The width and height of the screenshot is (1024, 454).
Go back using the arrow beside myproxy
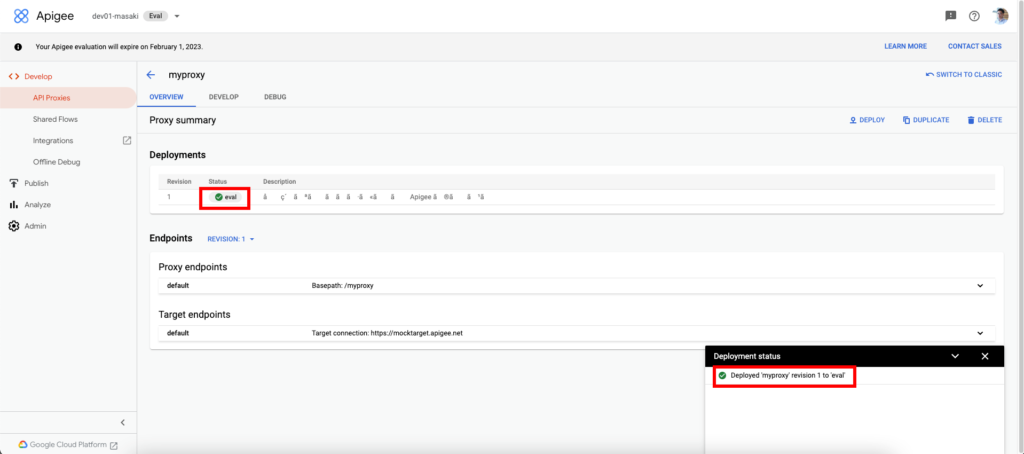(x=151, y=75)
